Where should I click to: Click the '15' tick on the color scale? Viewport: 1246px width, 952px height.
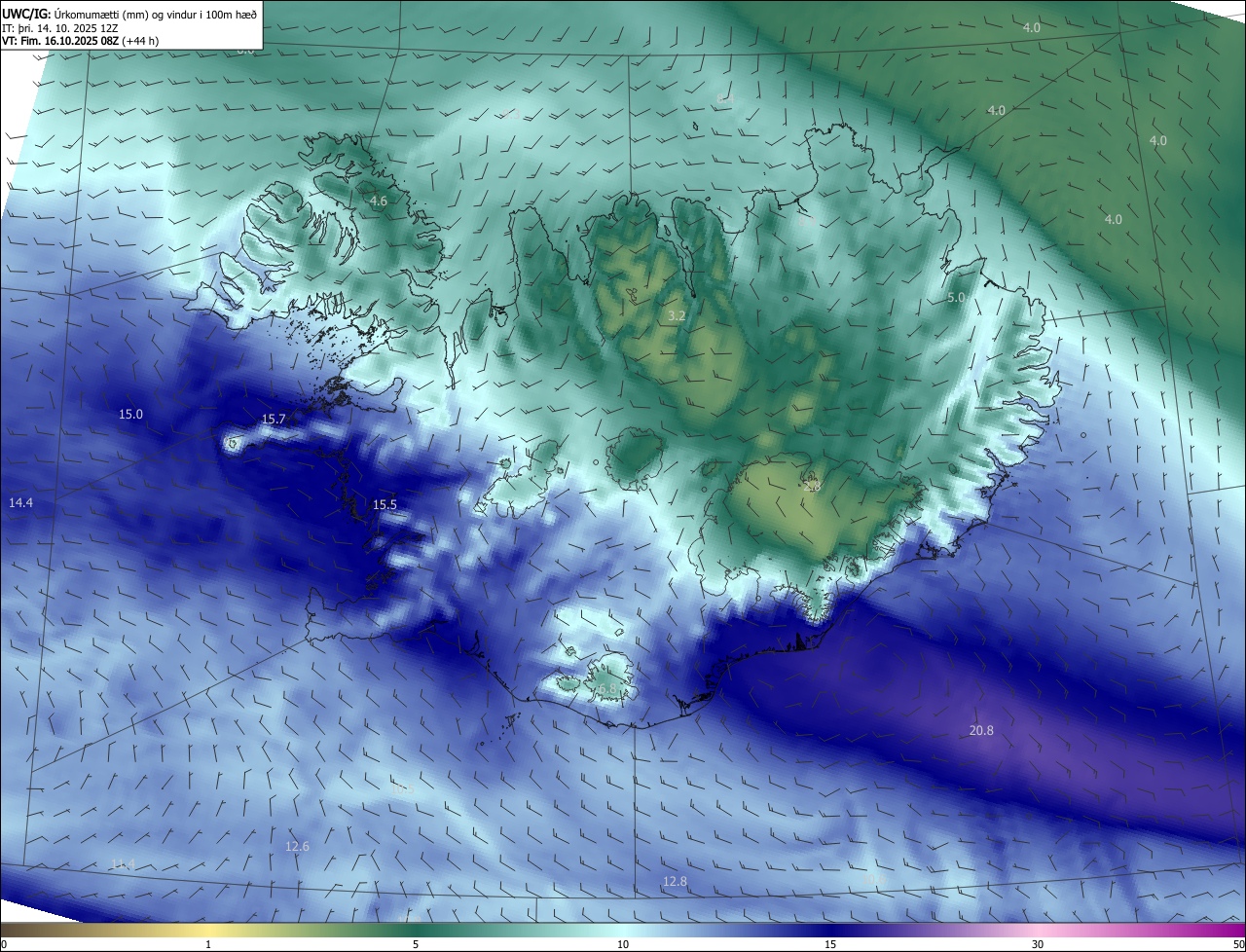tap(830, 944)
